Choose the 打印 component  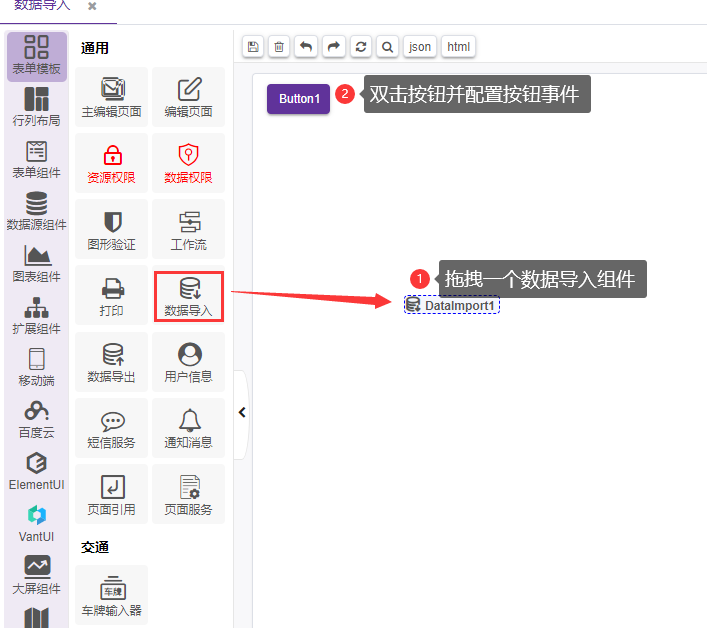click(x=111, y=297)
